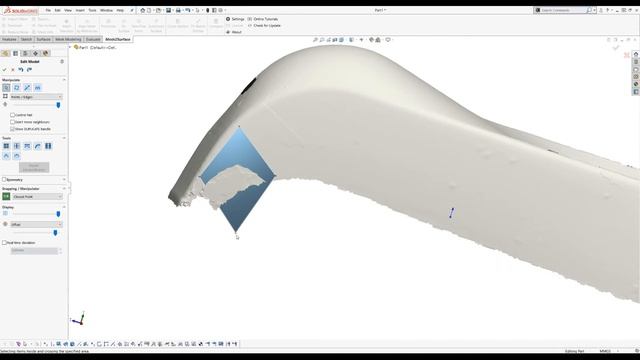
Task: Switch to the Mesh Modeling tab
Action: coord(68,40)
